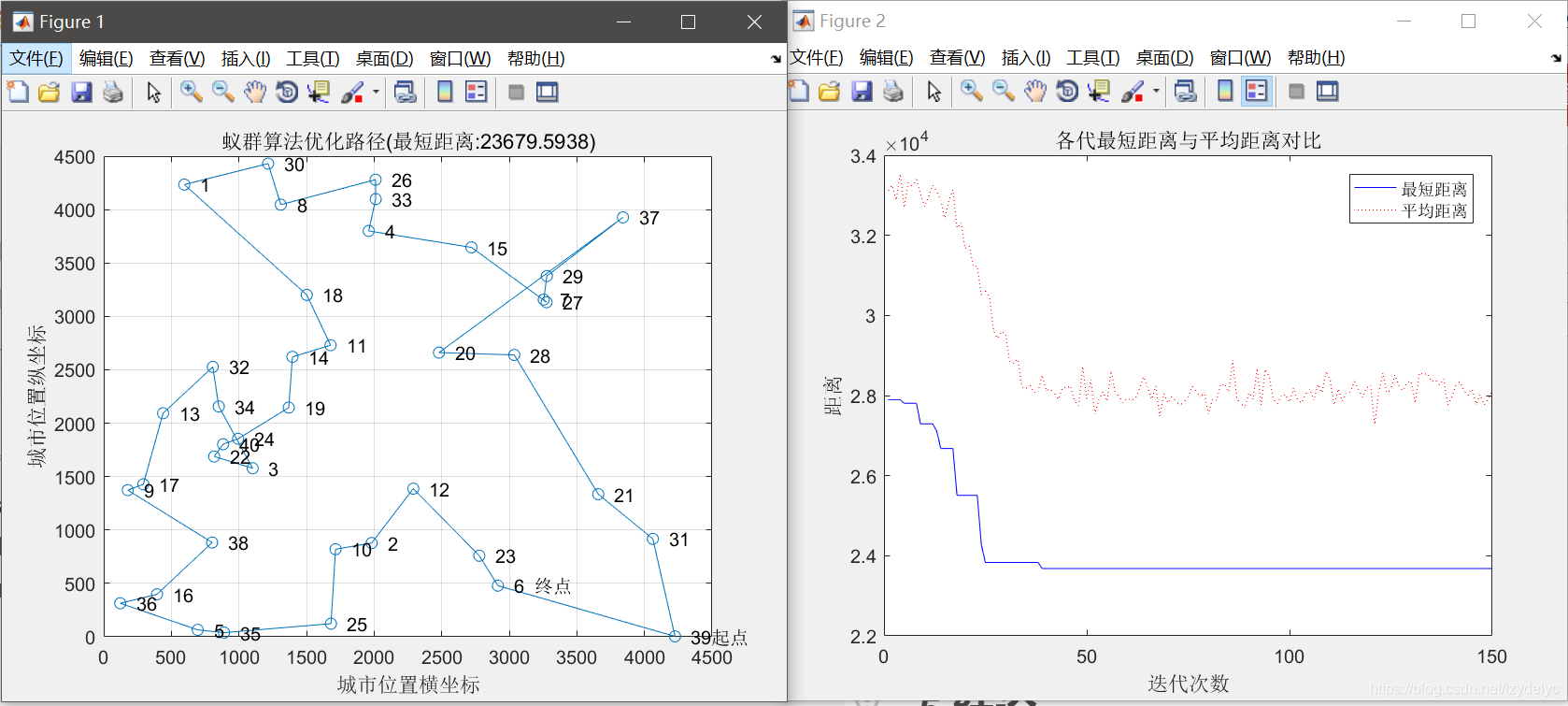Open 查看(V) menu in Figure 2

pyautogui.click(x=958, y=57)
